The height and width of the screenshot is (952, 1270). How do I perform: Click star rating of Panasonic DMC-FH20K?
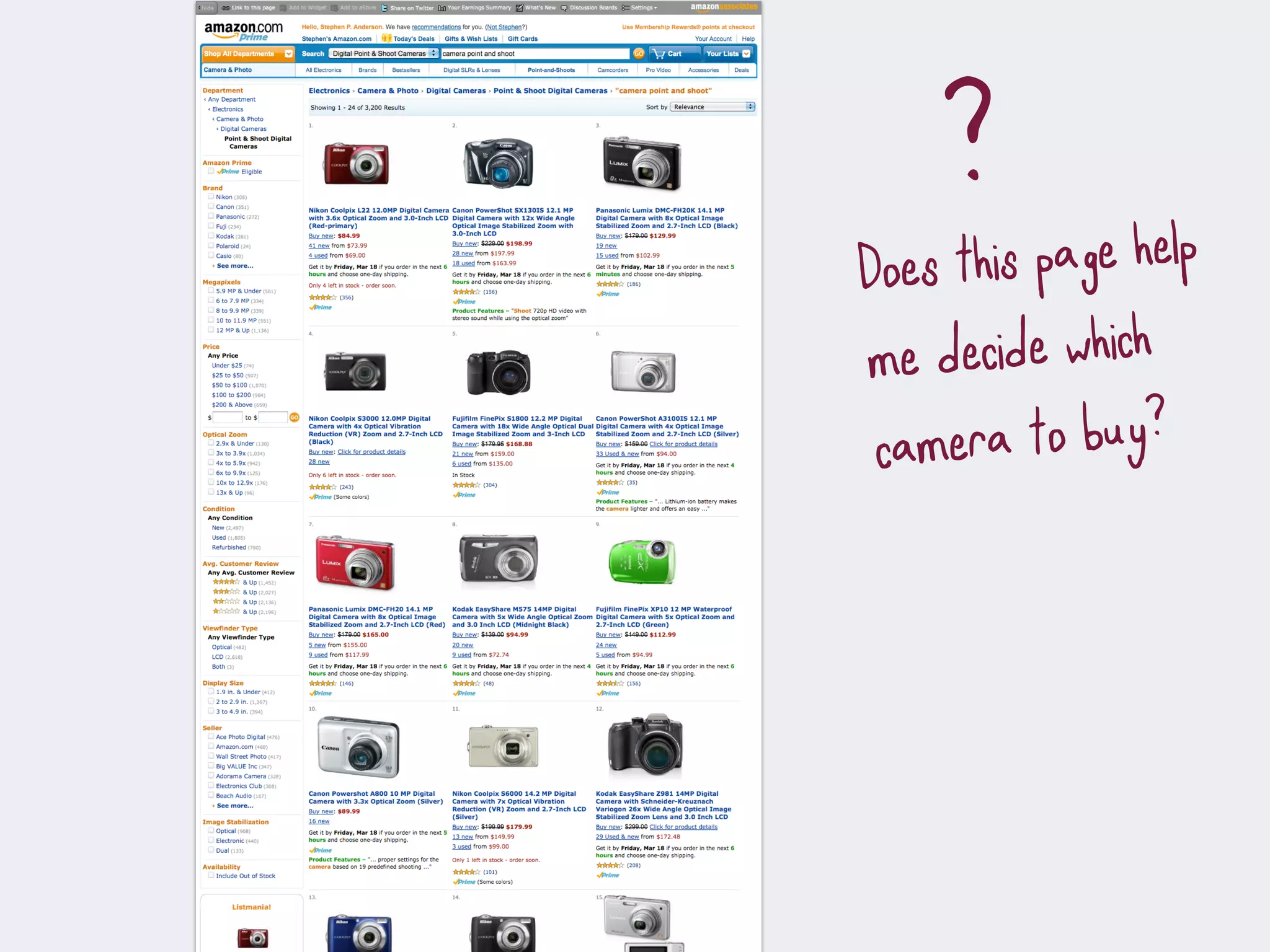click(610, 284)
